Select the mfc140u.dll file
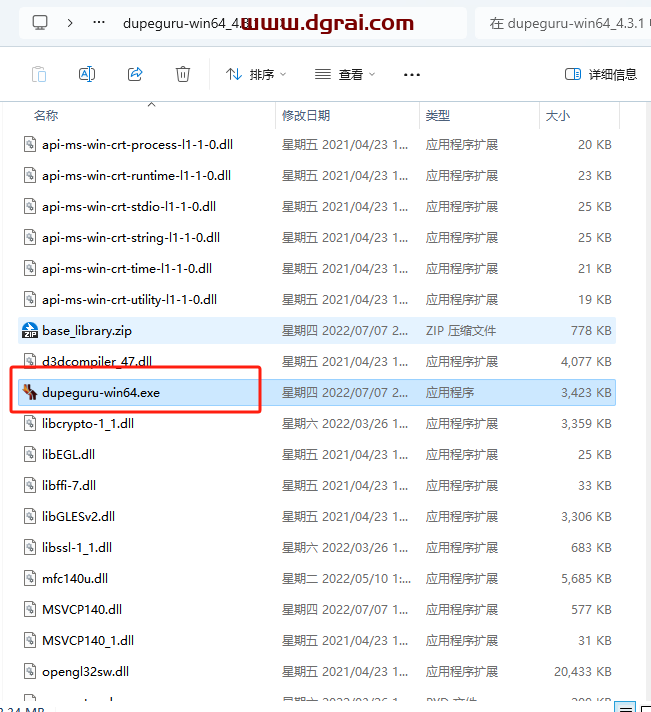Image resolution: width=651 pixels, height=712 pixels. point(317,578)
